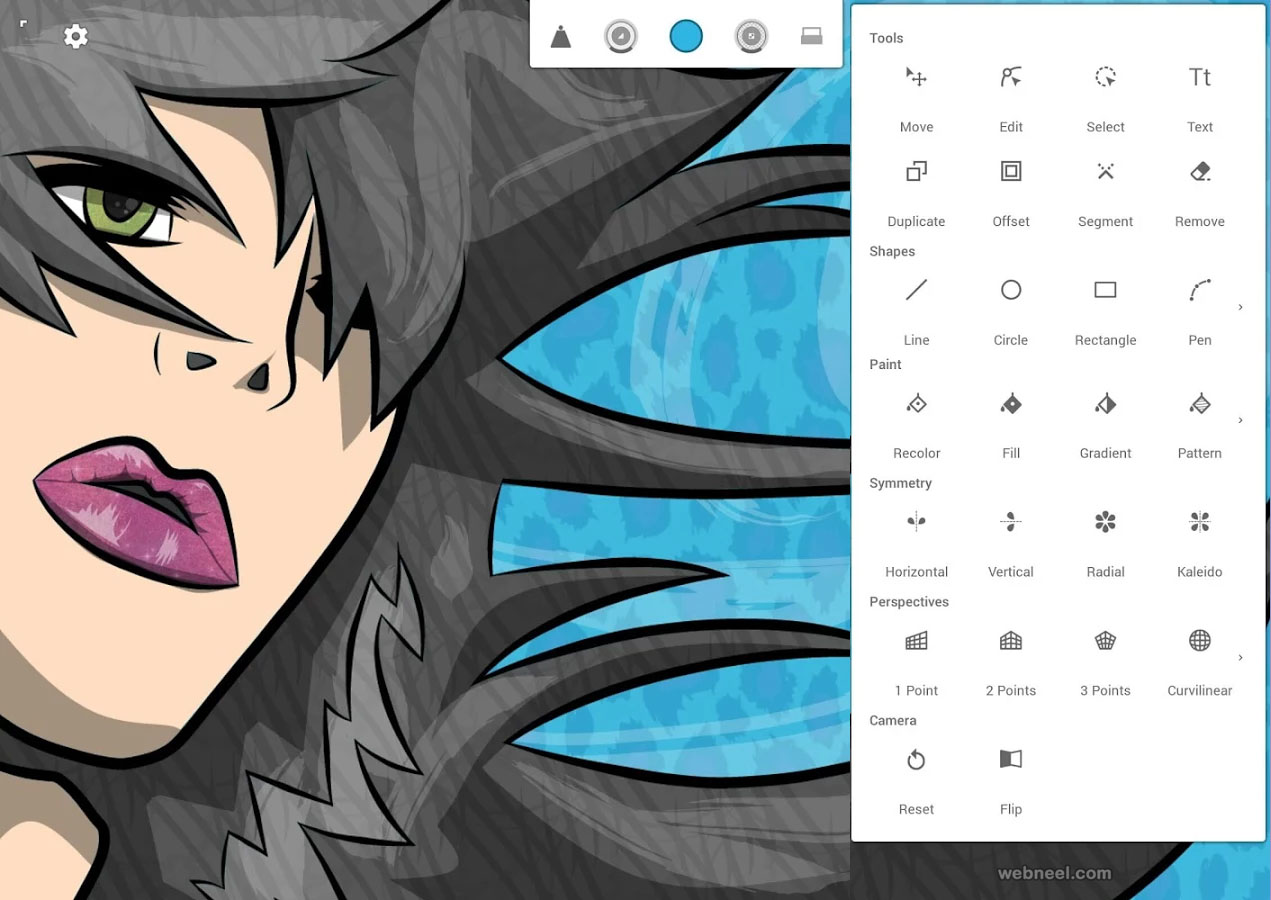Expand more shapes beside the Pen tool
Viewport: 1271px width, 900px height.
pyautogui.click(x=1240, y=307)
